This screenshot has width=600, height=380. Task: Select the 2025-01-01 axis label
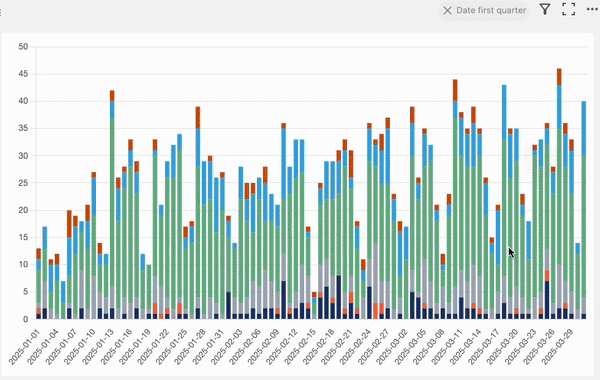tap(24, 347)
